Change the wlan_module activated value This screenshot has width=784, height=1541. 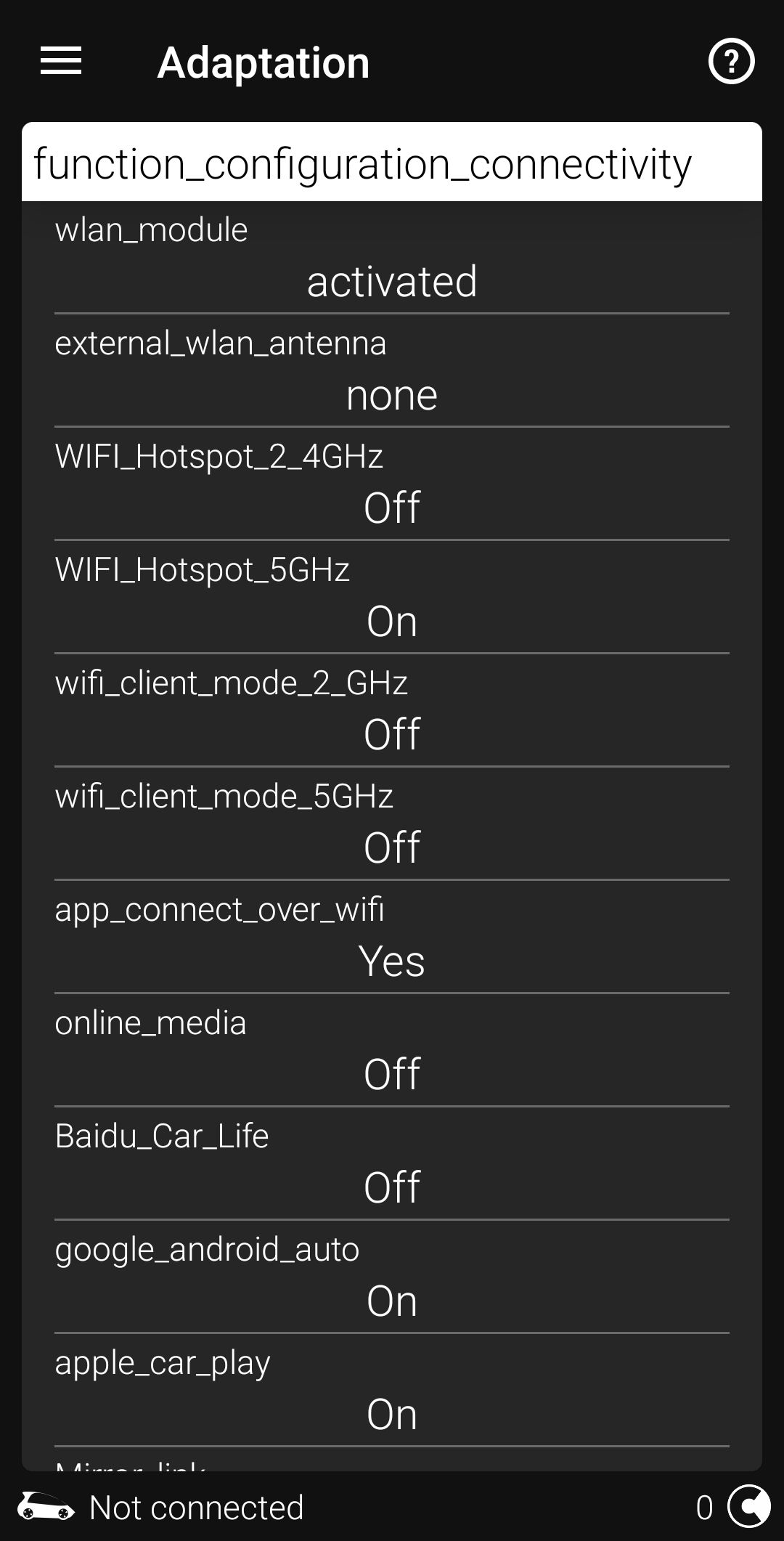coord(392,281)
